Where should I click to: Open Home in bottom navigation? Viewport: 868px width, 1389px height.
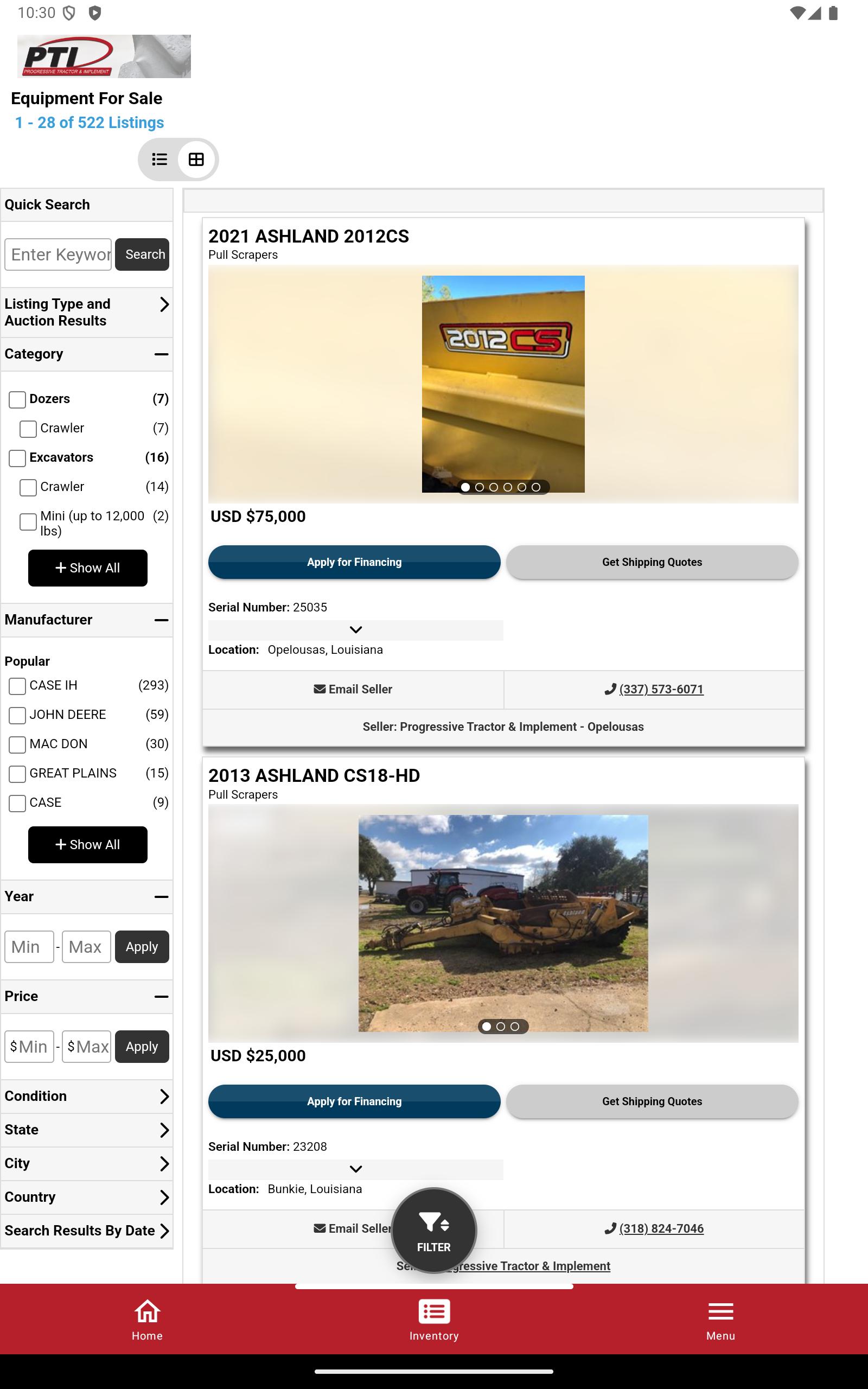pos(147,1320)
